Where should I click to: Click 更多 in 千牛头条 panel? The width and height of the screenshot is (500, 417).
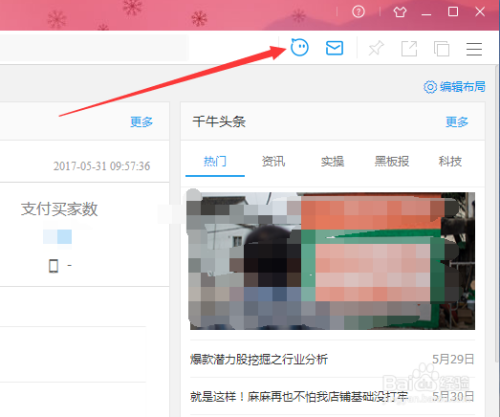tap(457, 122)
